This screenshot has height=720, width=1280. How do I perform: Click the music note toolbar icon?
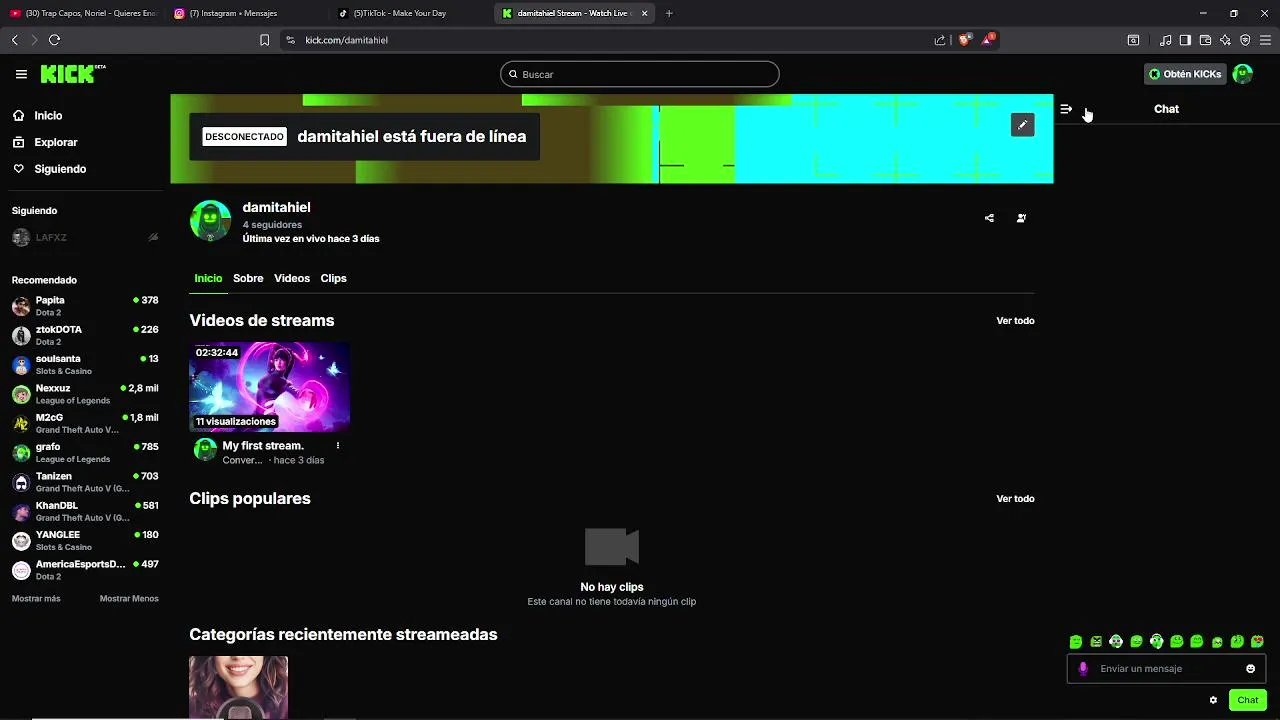[x=1165, y=40]
